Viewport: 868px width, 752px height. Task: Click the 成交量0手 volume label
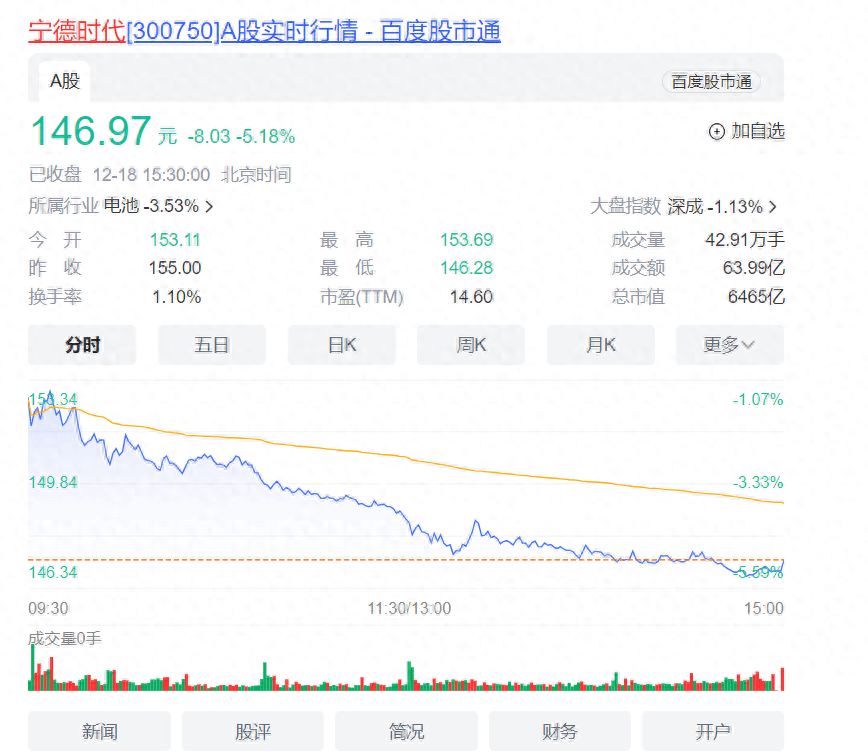click(65, 638)
